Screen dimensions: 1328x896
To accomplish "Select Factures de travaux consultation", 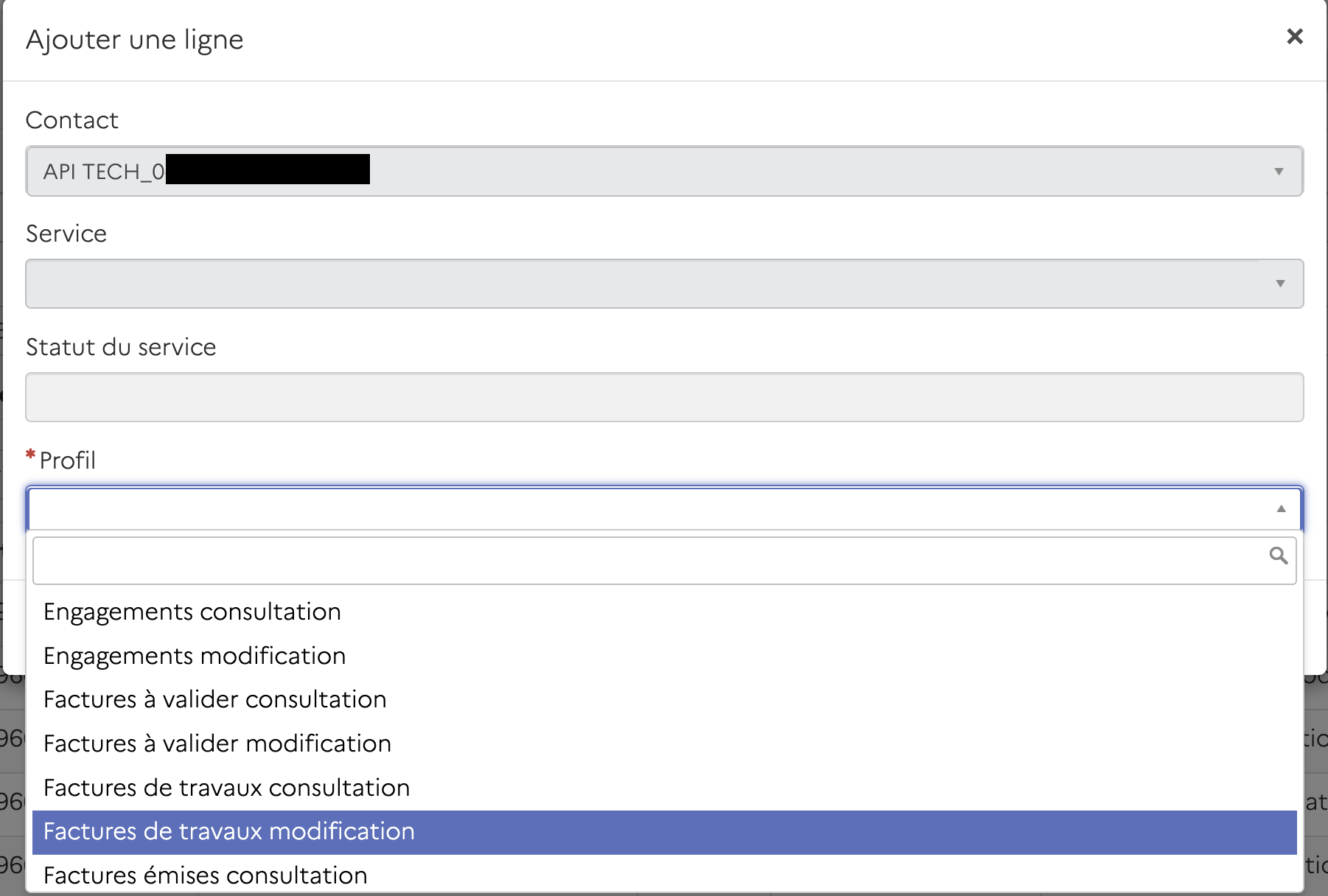I will pyautogui.click(x=226, y=787).
